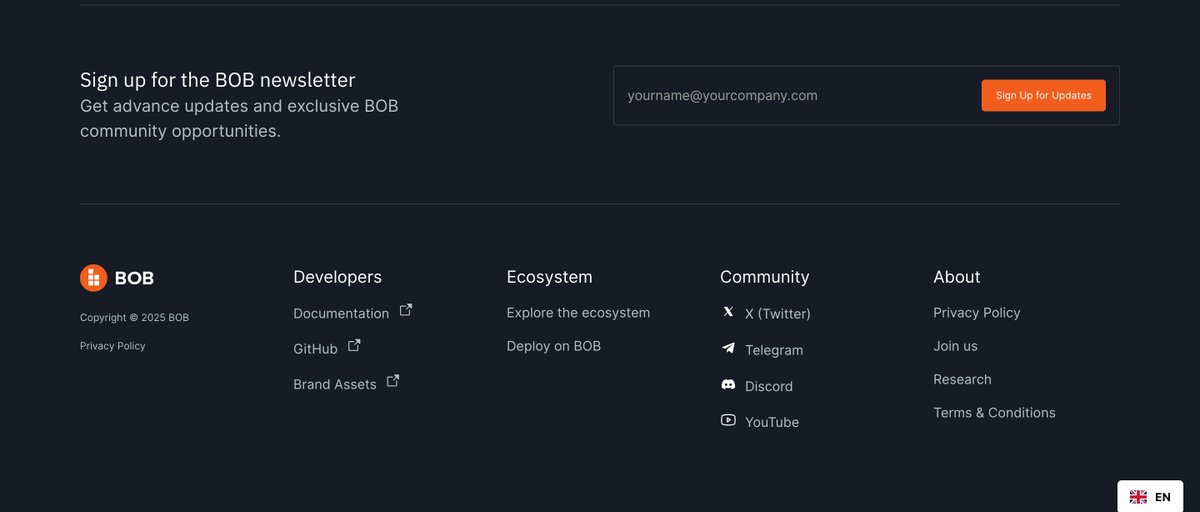View the Terms & Conditions page
1200x512 pixels.
coord(994,413)
